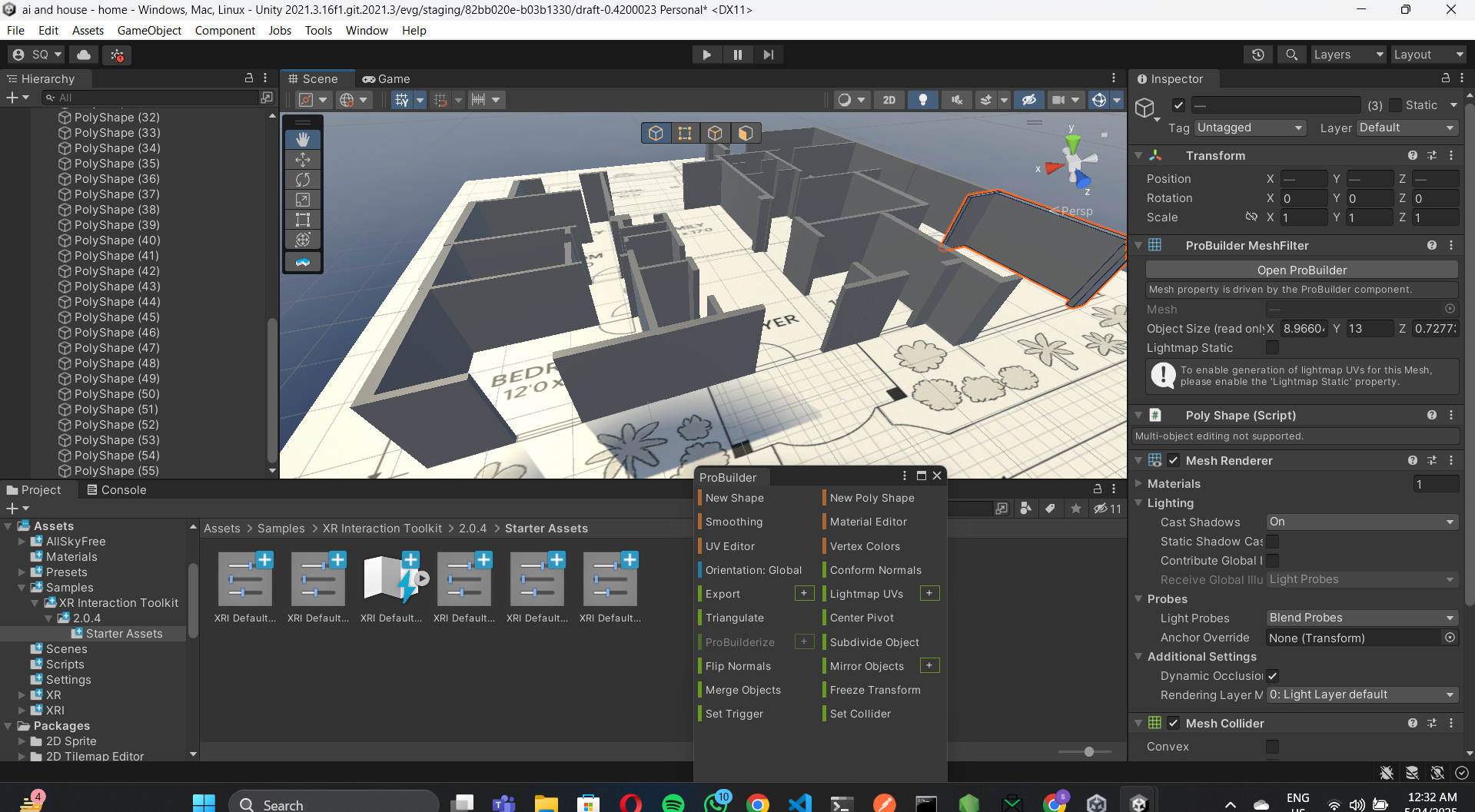Toggle hidden packages visibility count
The image size is (1475, 812).
1108,509
